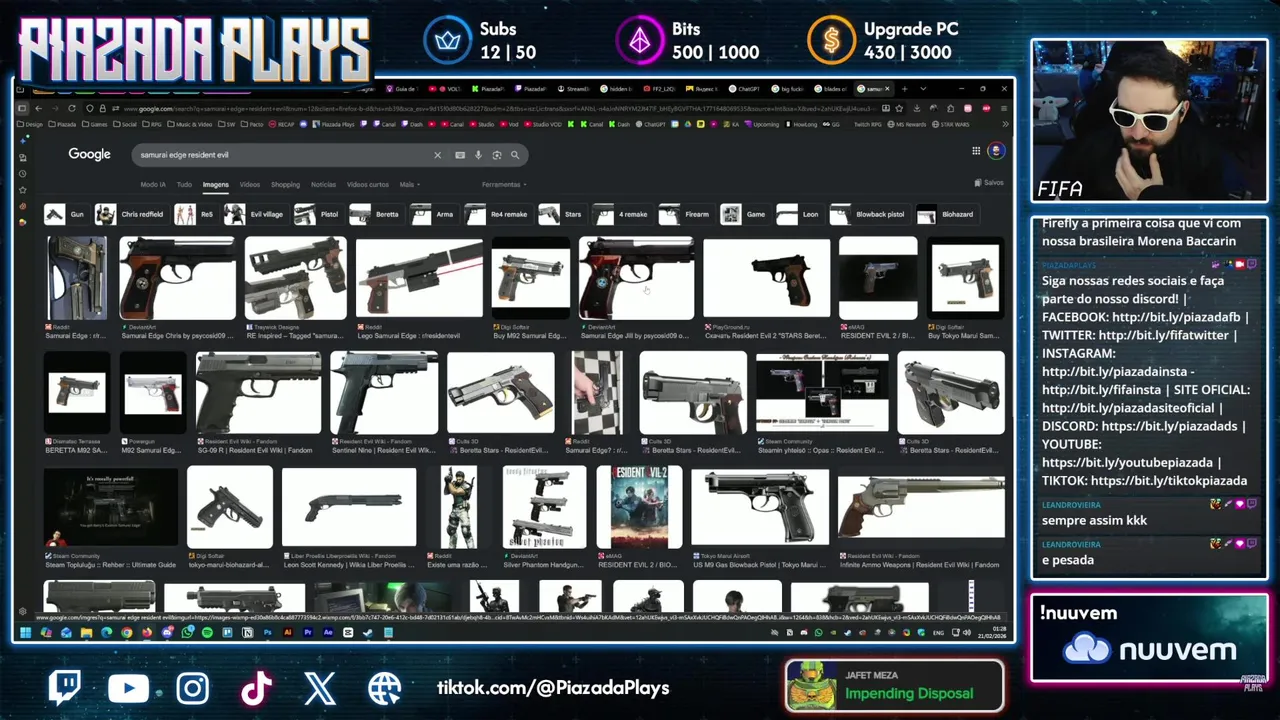Open the Mais dropdown in Google tabs
The image size is (1280, 720).
[409, 185]
